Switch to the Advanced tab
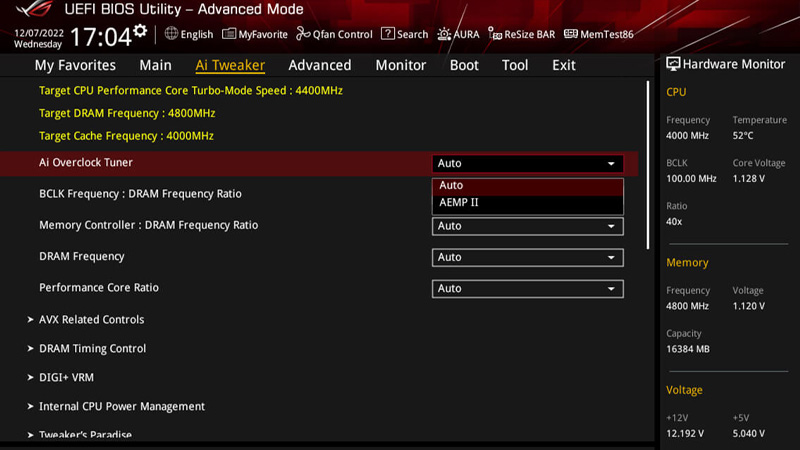The image size is (800, 450). (319, 65)
